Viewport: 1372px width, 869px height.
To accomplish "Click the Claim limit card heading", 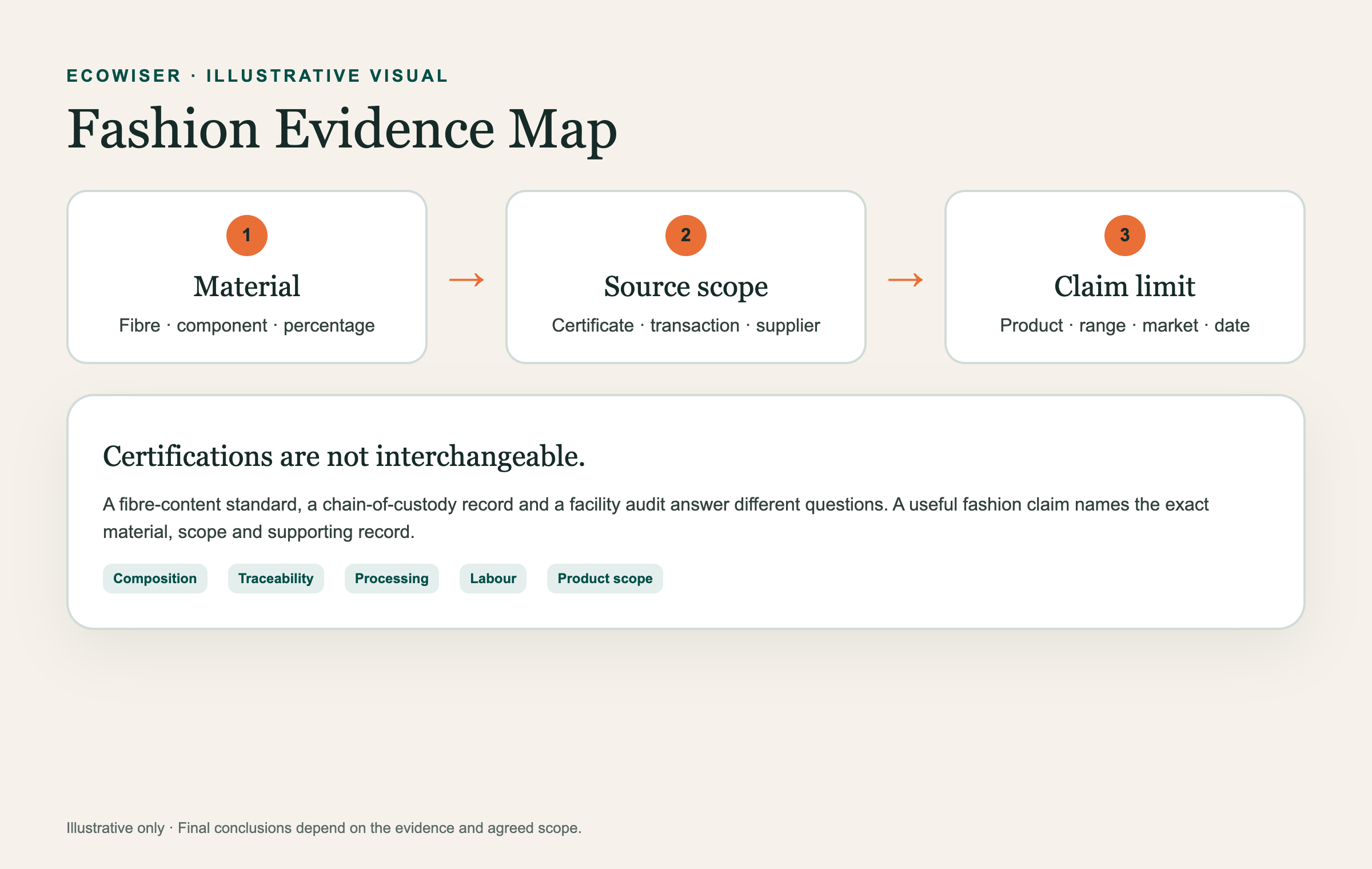I will [x=1124, y=286].
